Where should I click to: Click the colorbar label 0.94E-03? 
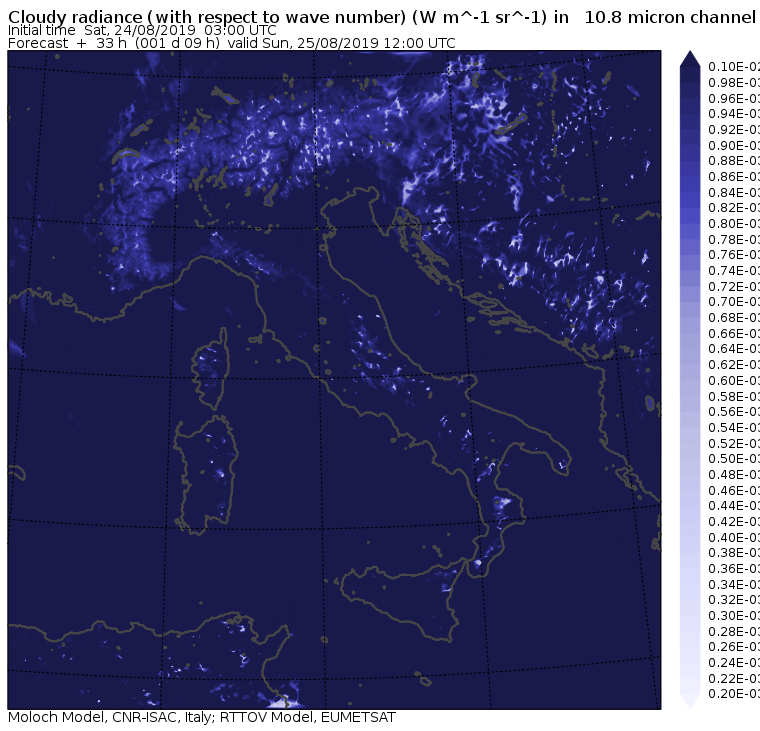click(734, 114)
